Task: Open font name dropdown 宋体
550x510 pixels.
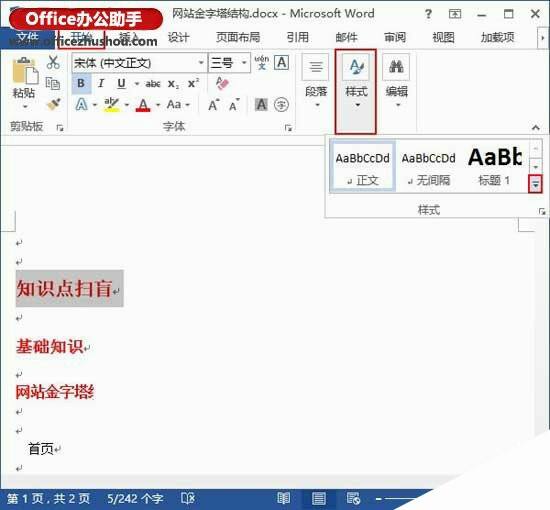Action: pos(201,63)
